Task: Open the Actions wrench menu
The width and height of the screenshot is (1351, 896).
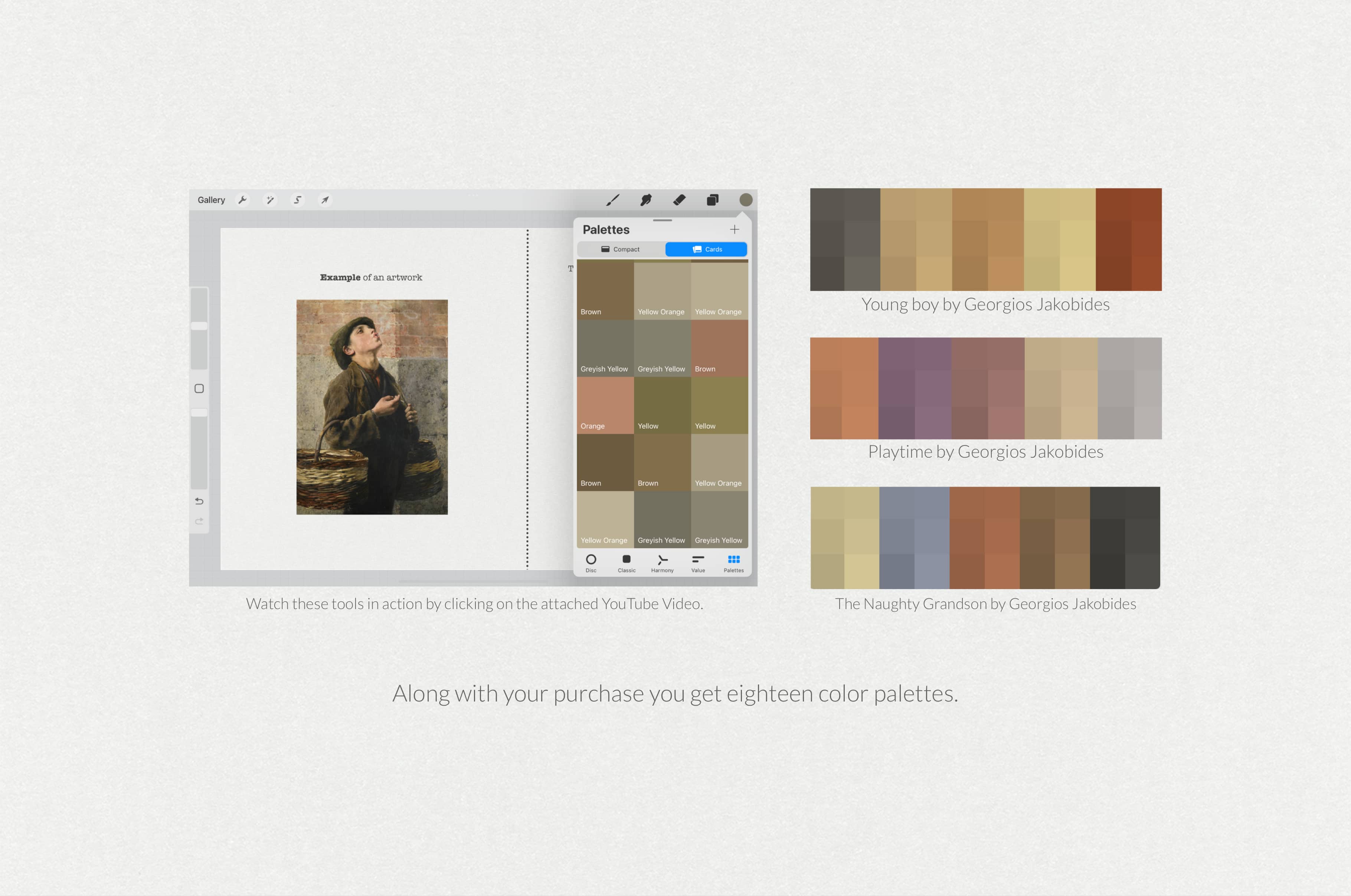Action: click(x=243, y=200)
